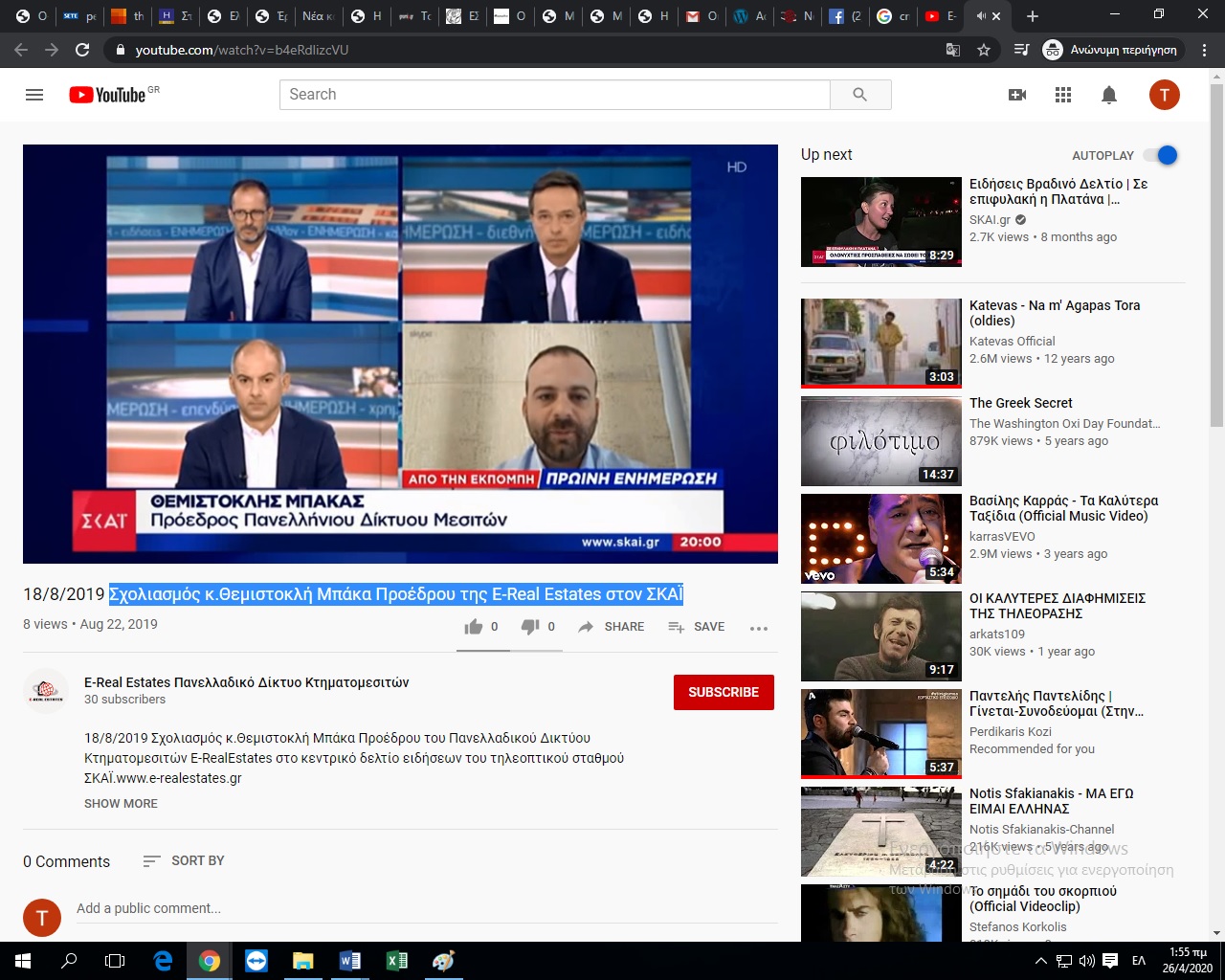Click the address bar URL
Viewport: 1225px width, 980px height.
242,50
